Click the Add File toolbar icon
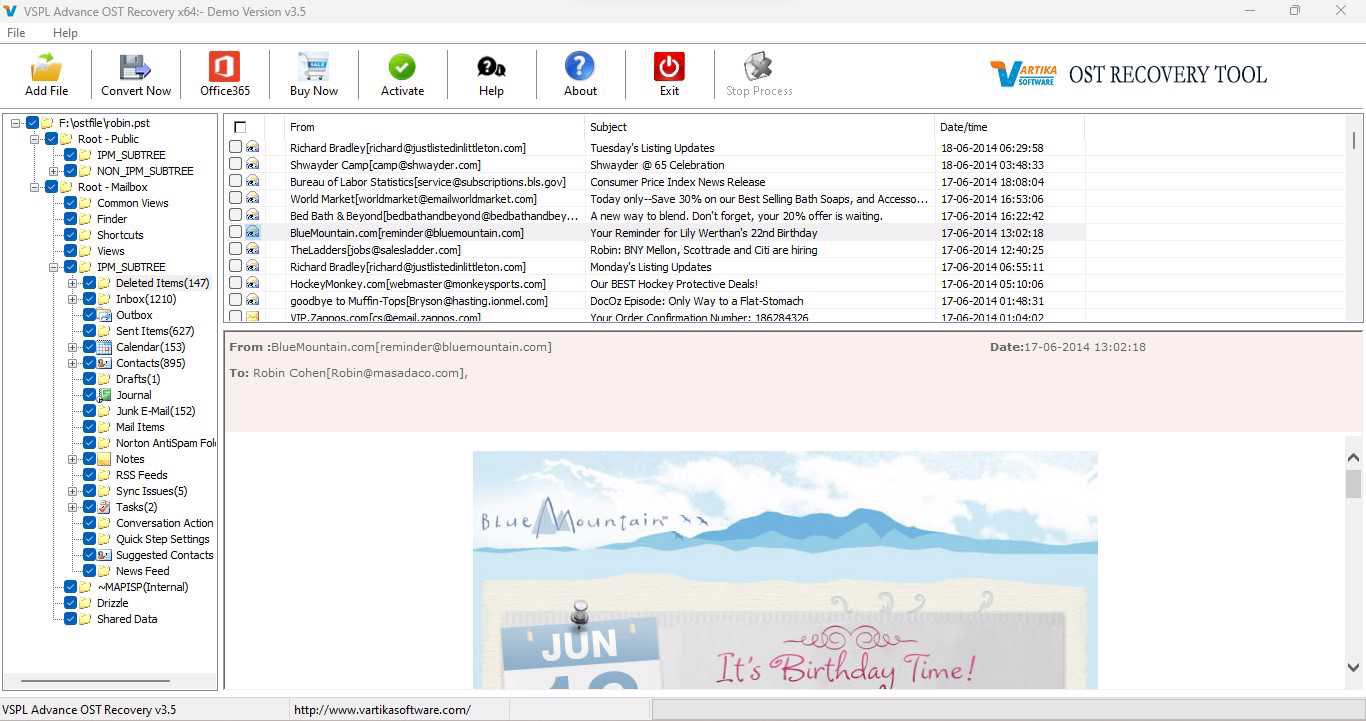The width and height of the screenshot is (1366, 721). (47, 67)
